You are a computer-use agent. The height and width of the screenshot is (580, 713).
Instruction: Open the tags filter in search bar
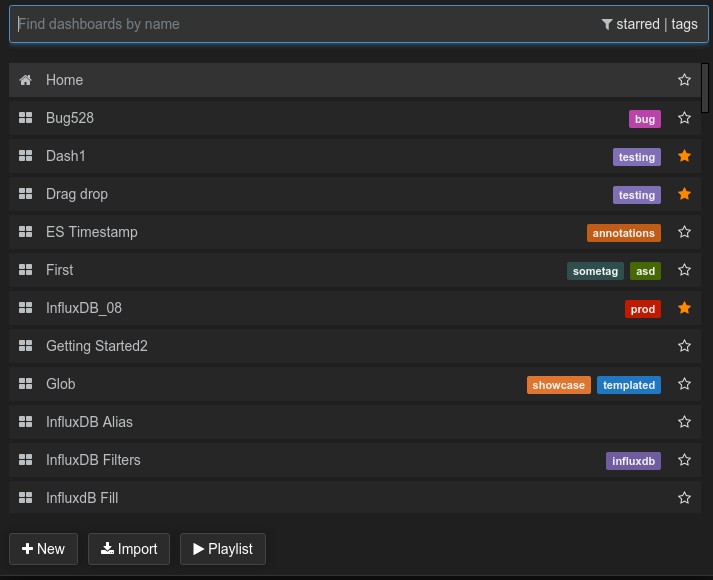(684, 24)
